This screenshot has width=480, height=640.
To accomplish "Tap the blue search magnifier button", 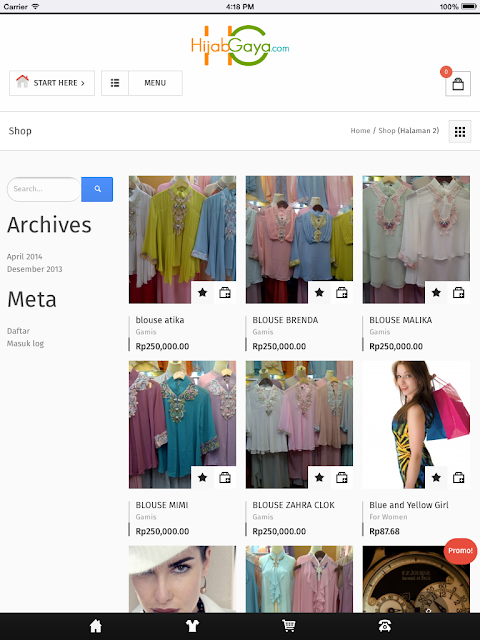I will point(97,189).
